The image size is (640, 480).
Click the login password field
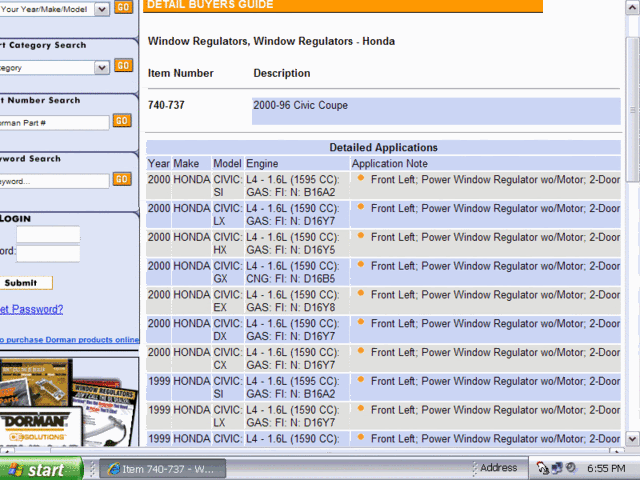click(x=48, y=253)
